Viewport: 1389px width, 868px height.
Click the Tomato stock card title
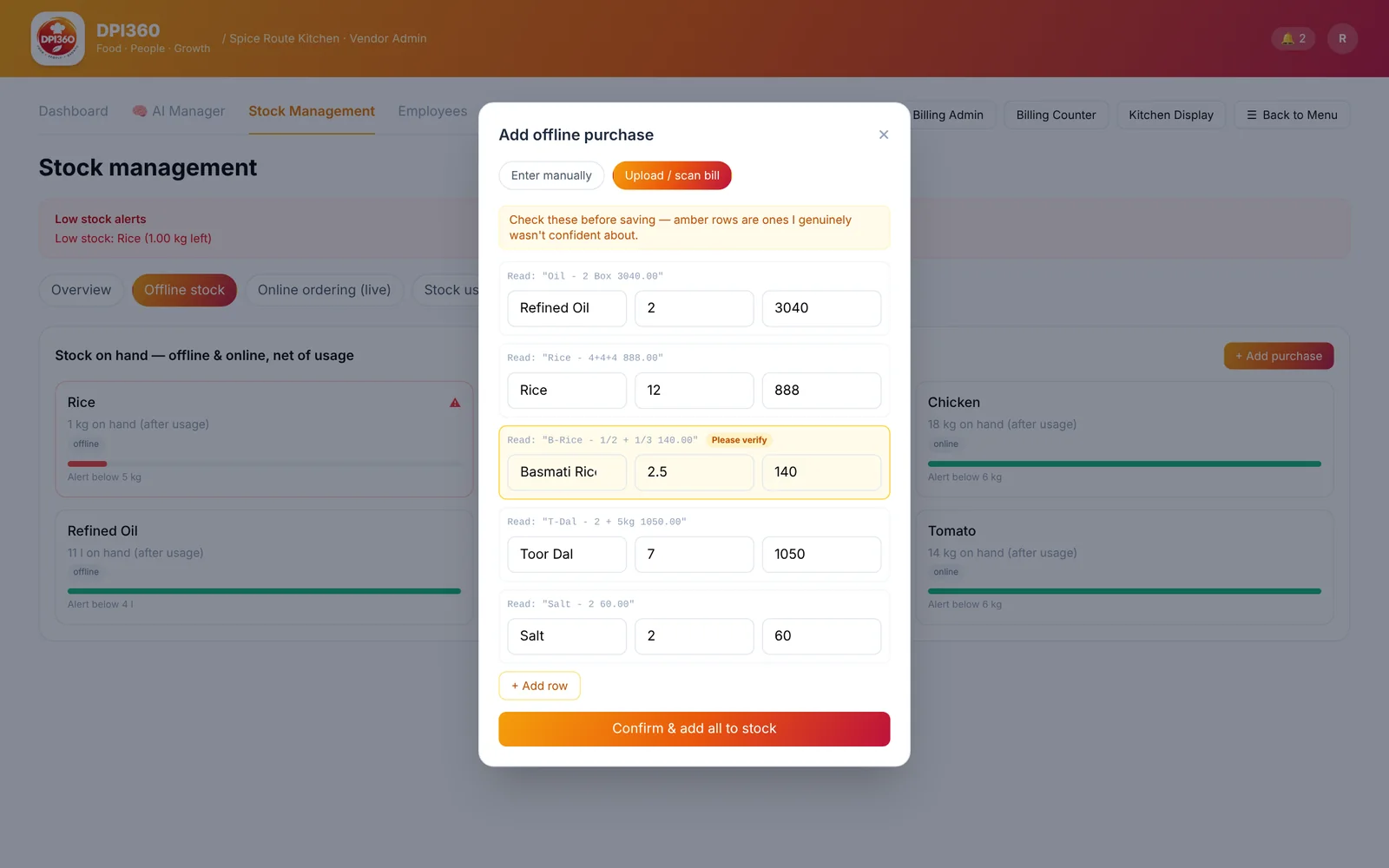pos(951,531)
